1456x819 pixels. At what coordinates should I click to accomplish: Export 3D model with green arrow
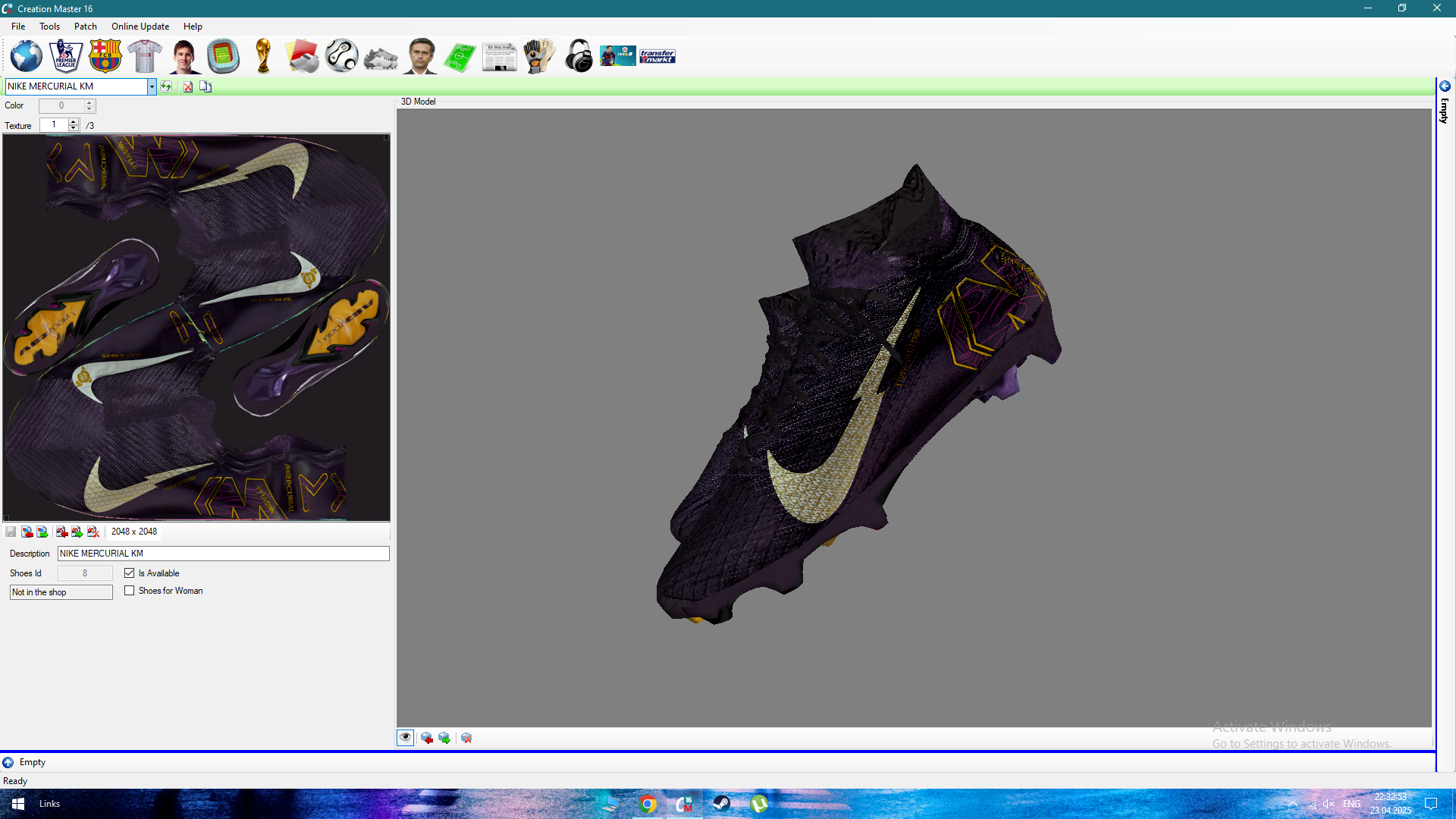[444, 738]
